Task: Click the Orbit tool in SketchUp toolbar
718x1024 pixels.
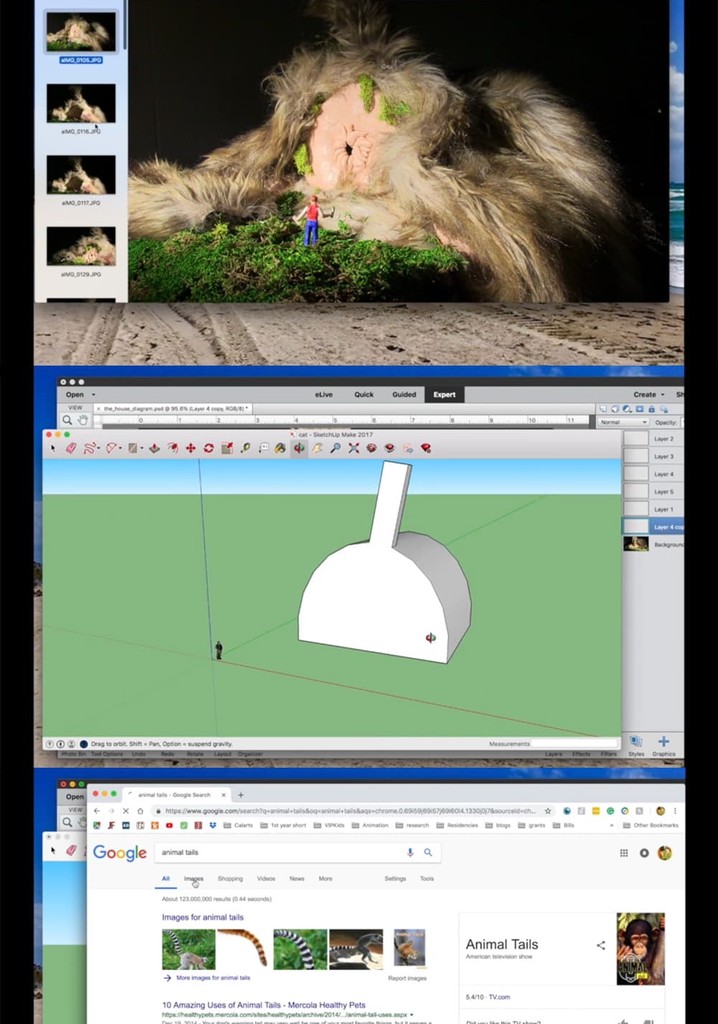Action: [299, 448]
